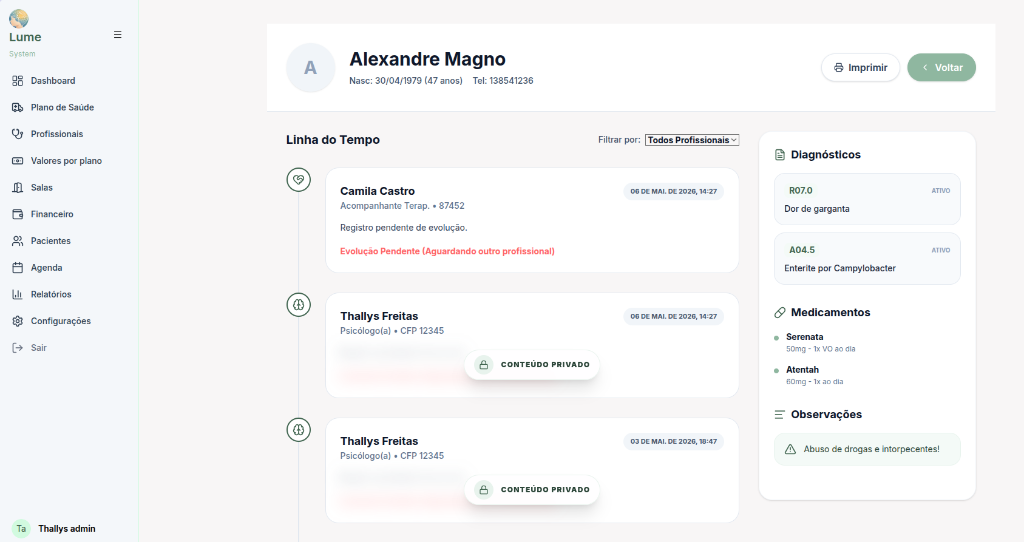Screen dimensions: 1024x542
Task: Open the Dashboard grid icon
Action: (18, 81)
